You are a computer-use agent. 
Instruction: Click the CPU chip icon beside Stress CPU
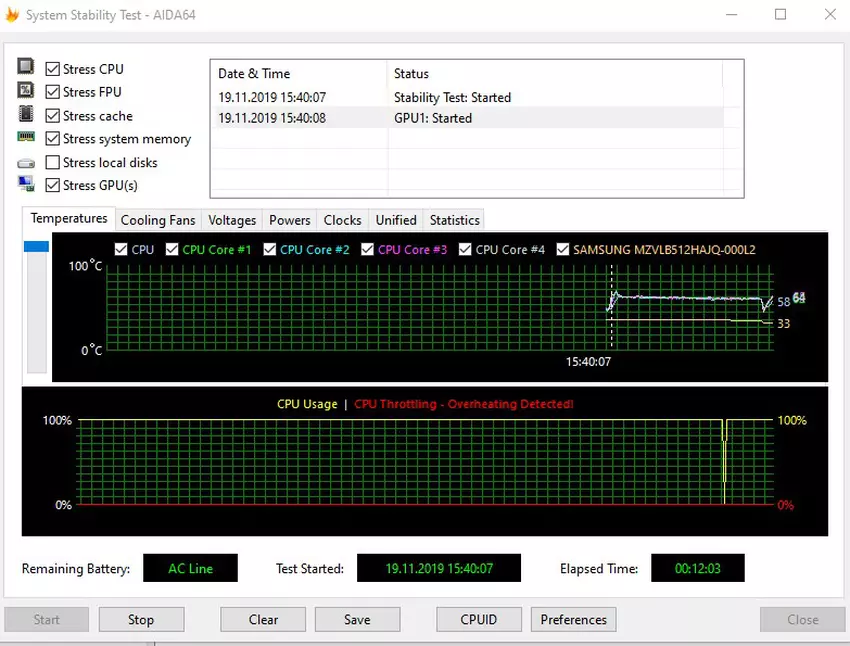26,68
